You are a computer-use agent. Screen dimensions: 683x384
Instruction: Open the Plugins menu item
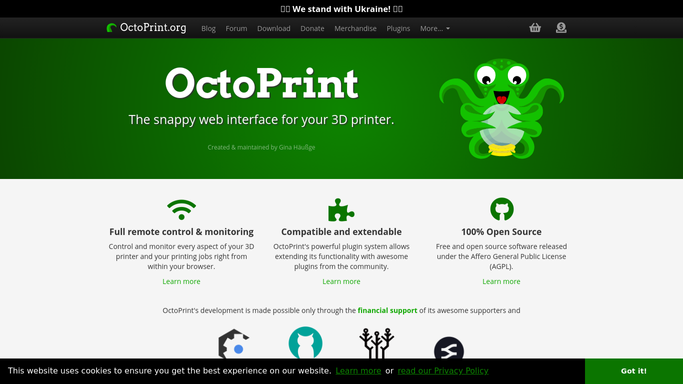tap(398, 28)
